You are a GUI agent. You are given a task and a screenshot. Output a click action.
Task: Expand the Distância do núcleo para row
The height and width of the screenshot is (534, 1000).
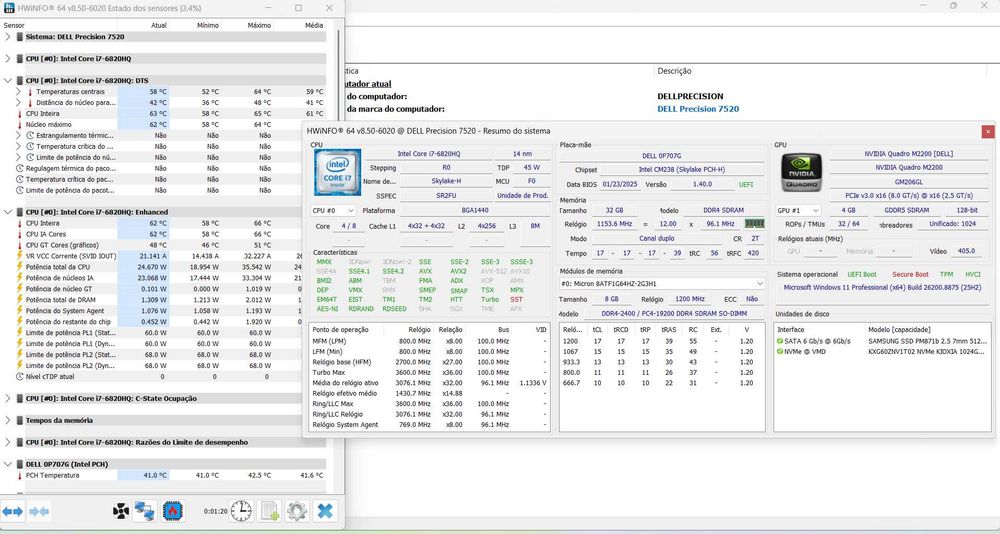click(18, 103)
